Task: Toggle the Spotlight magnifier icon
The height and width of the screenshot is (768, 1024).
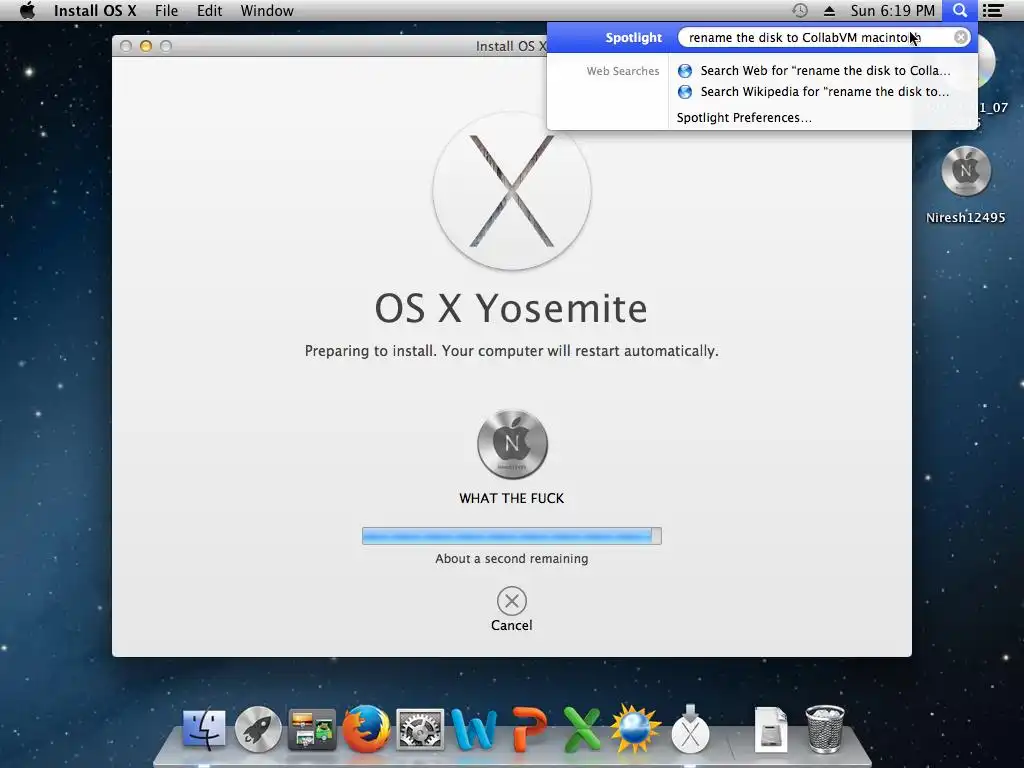Action: [960, 10]
